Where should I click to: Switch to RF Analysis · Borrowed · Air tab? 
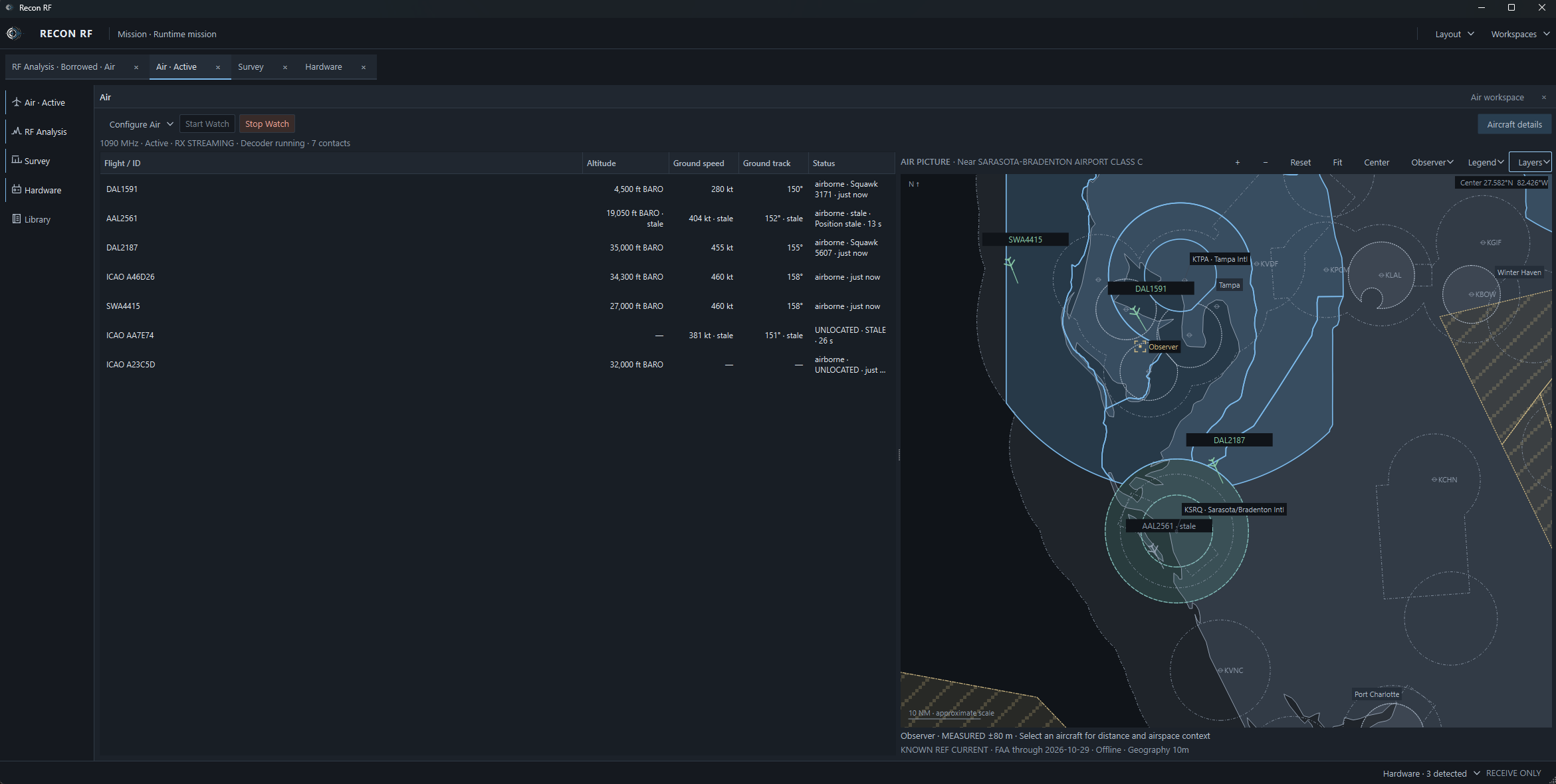tap(64, 67)
